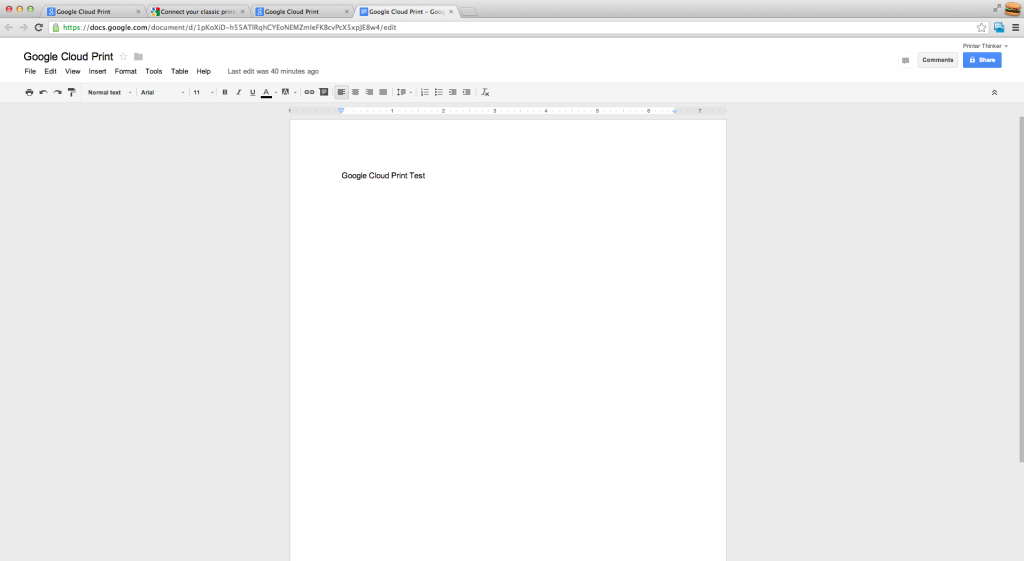
Task: Click the blue Share button
Action: pos(981,60)
